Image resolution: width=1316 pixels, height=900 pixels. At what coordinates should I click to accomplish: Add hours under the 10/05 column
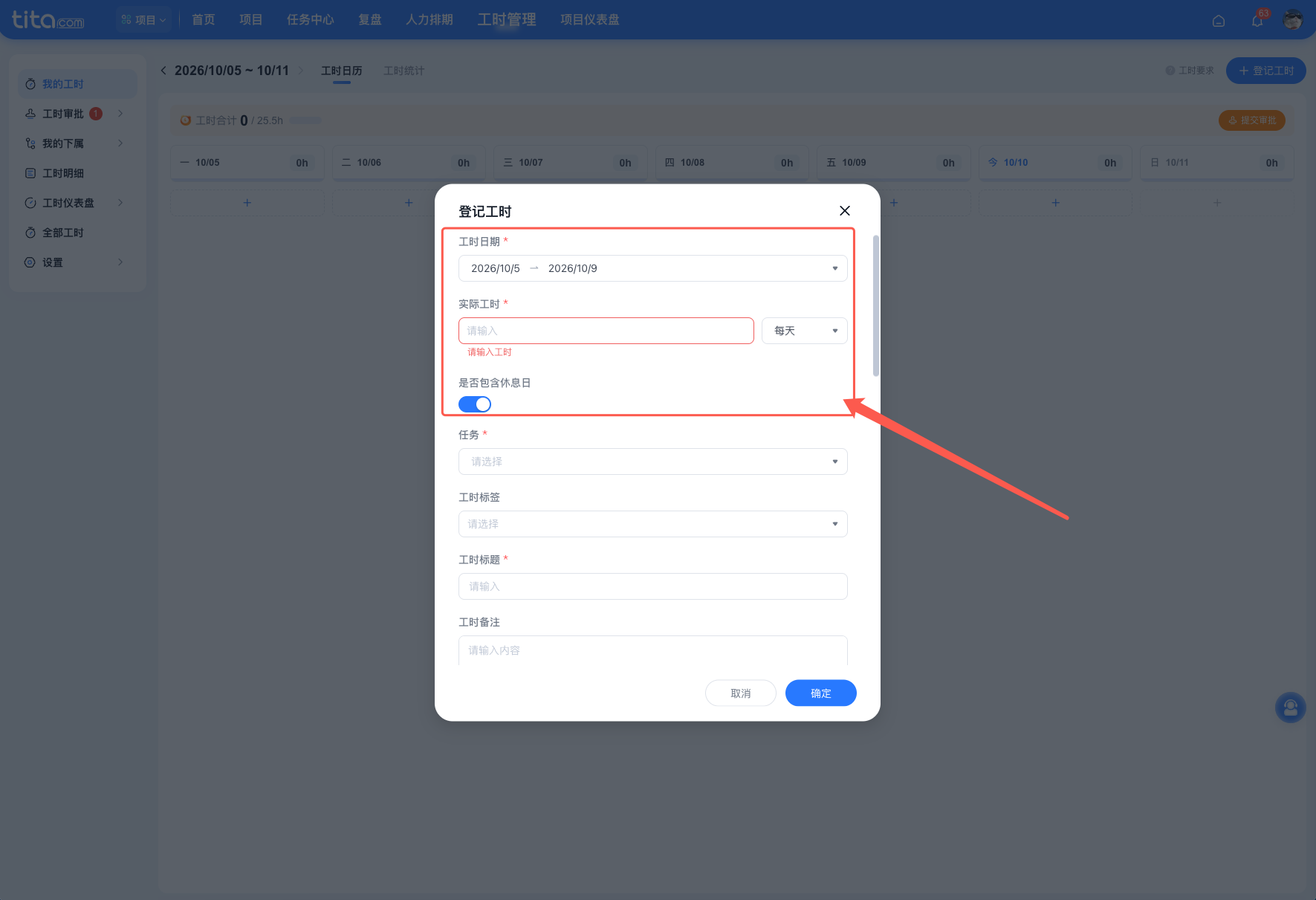coord(247,203)
